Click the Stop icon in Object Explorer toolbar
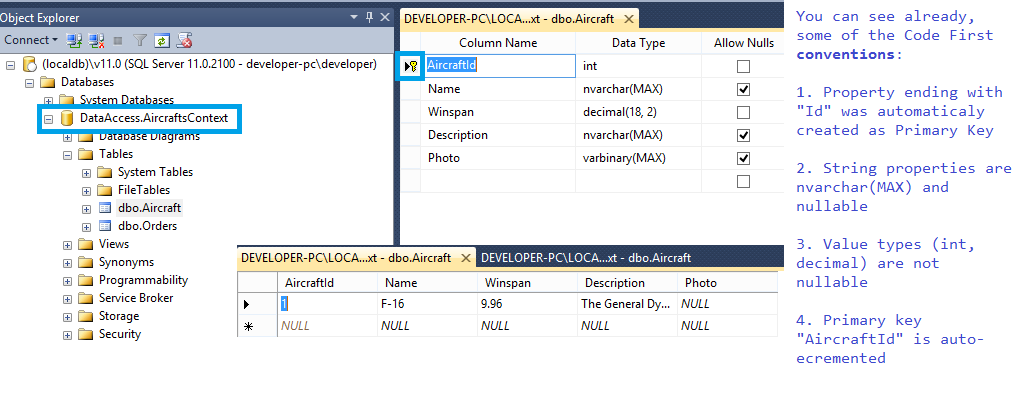This screenshot has width=1019, height=402. pyautogui.click(x=118, y=40)
